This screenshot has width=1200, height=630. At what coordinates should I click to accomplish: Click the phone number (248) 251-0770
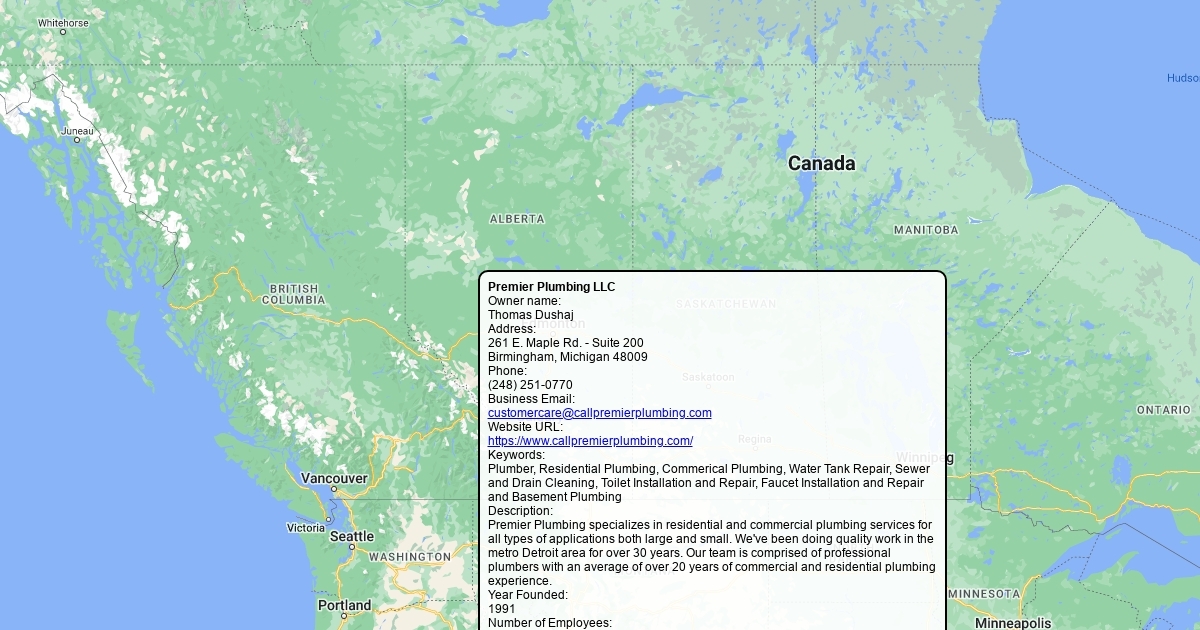tap(530, 385)
